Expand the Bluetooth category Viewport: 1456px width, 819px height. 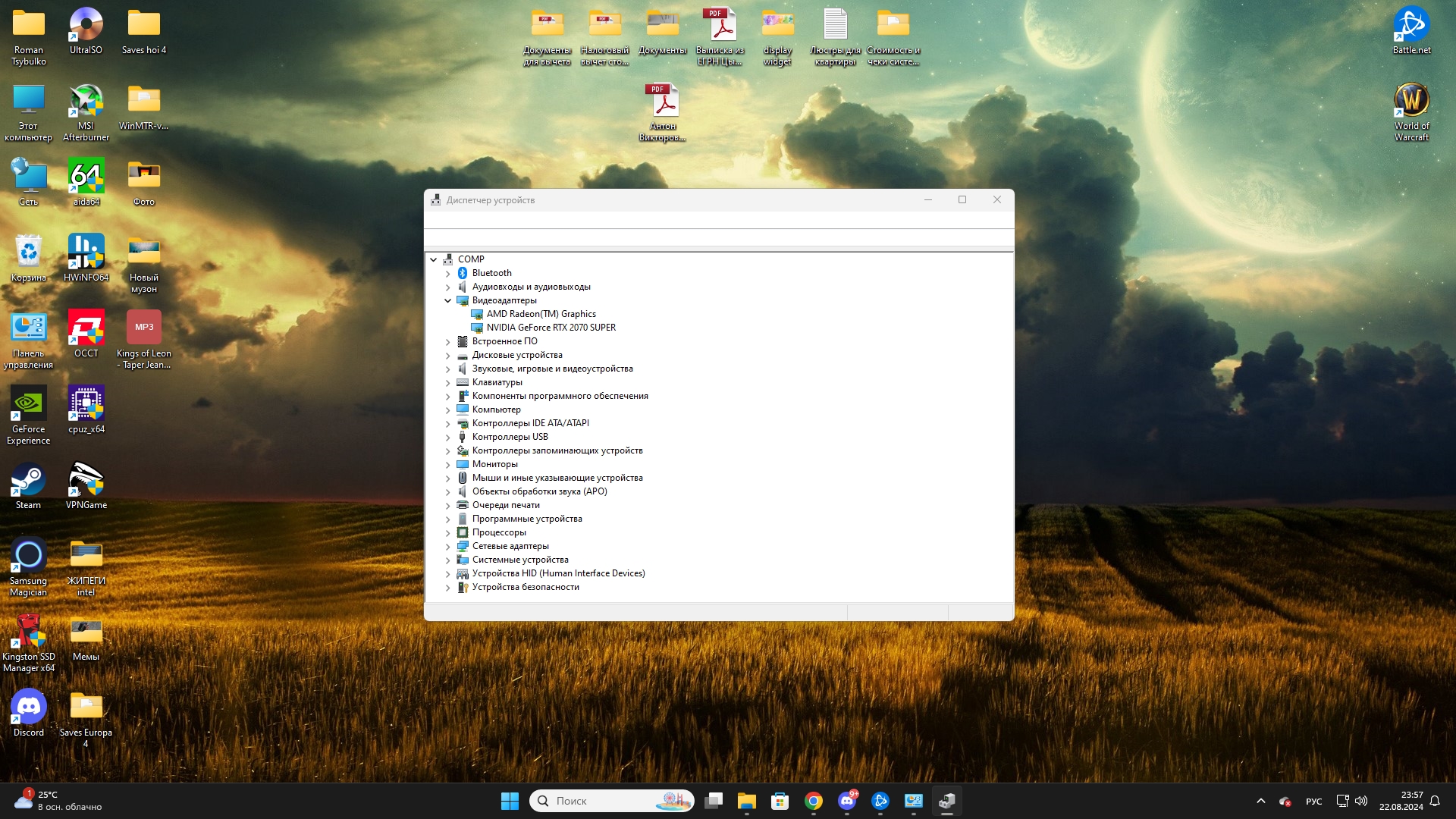pos(447,273)
